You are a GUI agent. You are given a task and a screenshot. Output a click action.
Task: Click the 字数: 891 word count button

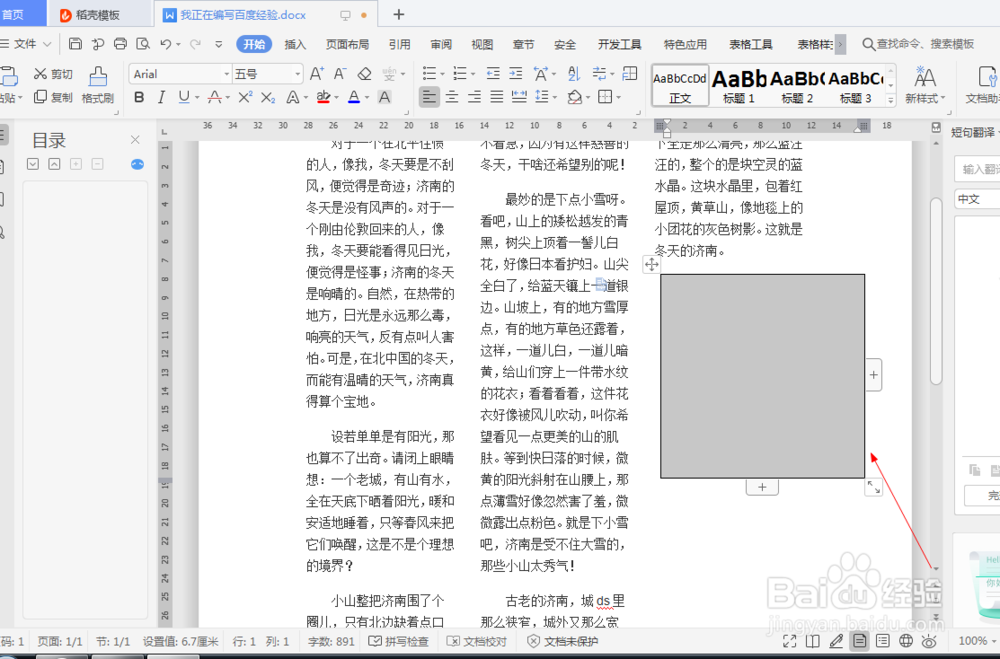[x=330, y=641]
